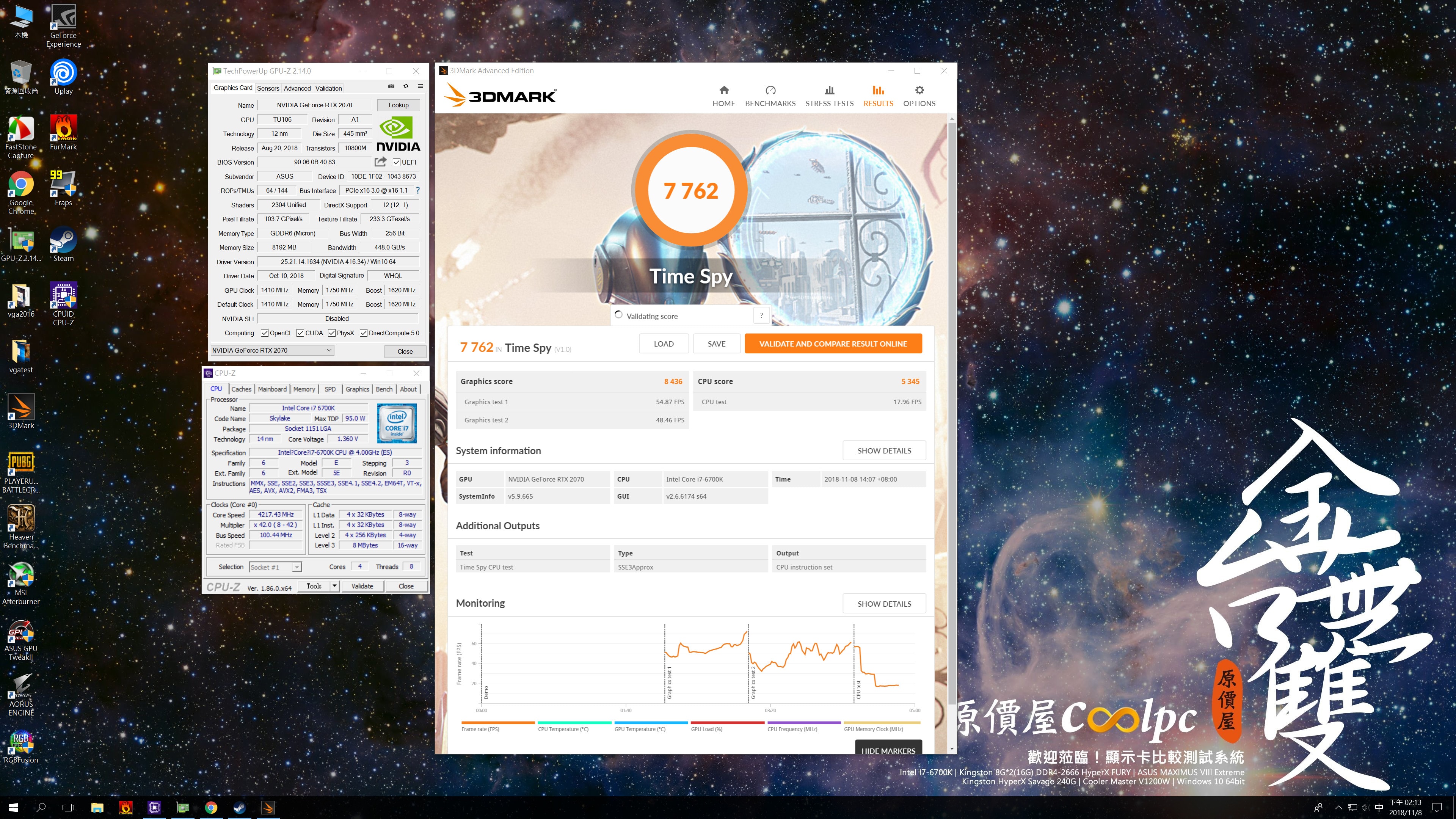Select GPU Temperature blue legend bar

pos(651,722)
